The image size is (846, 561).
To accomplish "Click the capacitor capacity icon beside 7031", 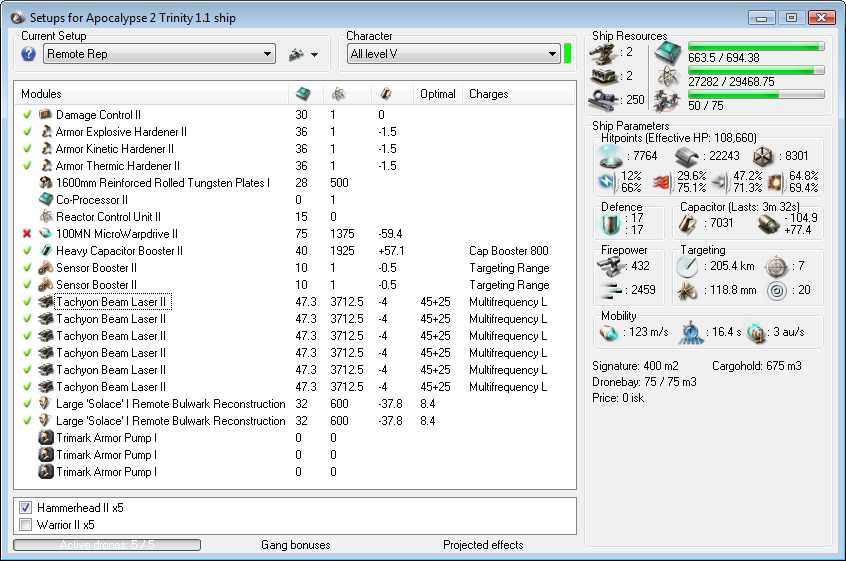I will 687,223.
